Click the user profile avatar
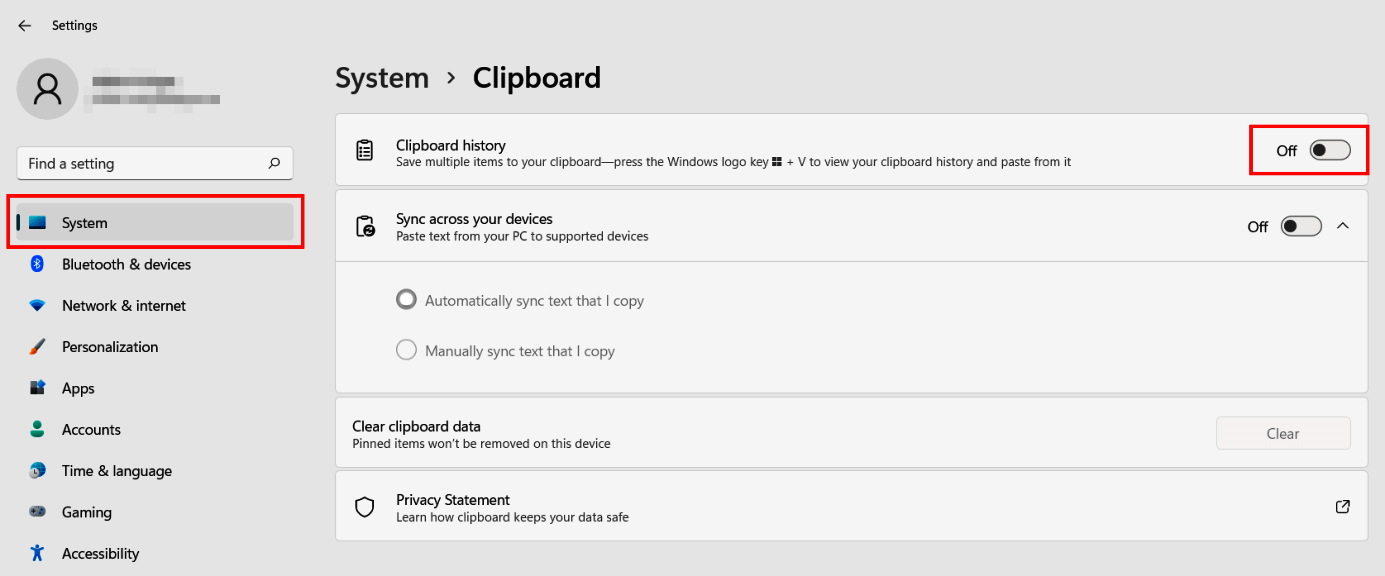The height and width of the screenshot is (576, 1385). (47, 88)
